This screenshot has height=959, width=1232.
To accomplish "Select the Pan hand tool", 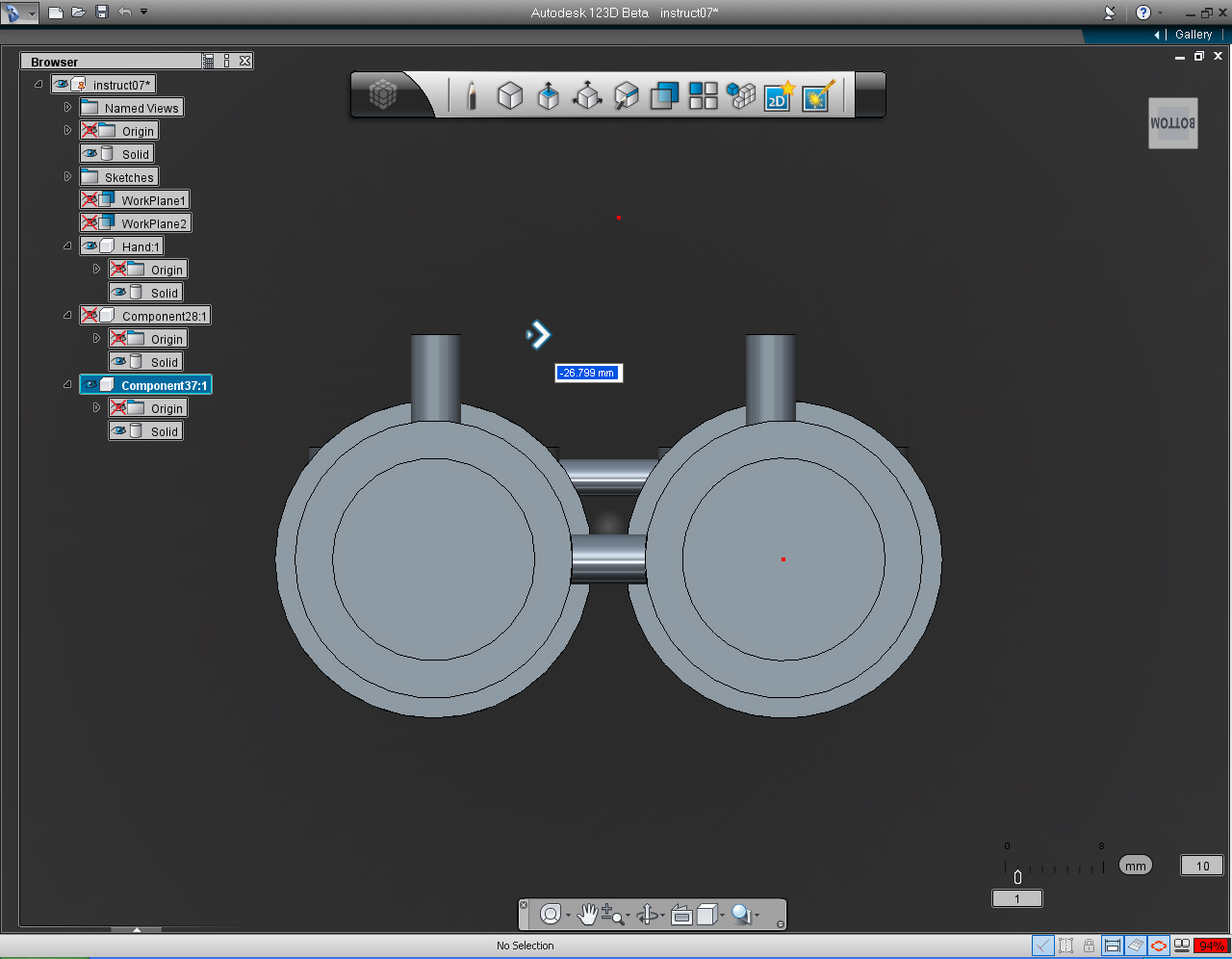I will pyautogui.click(x=587, y=915).
